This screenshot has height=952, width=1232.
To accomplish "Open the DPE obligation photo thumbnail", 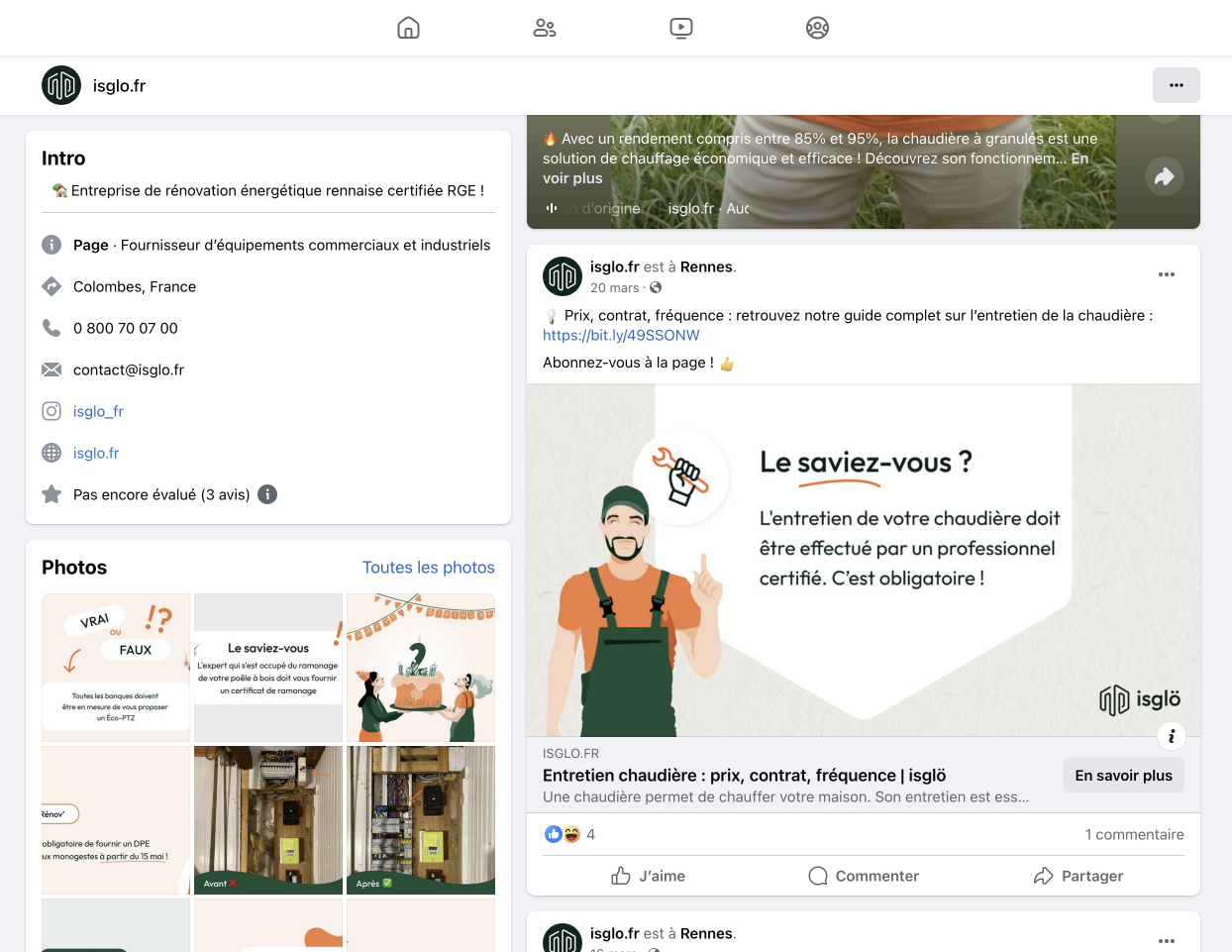I will tap(116, 820).
